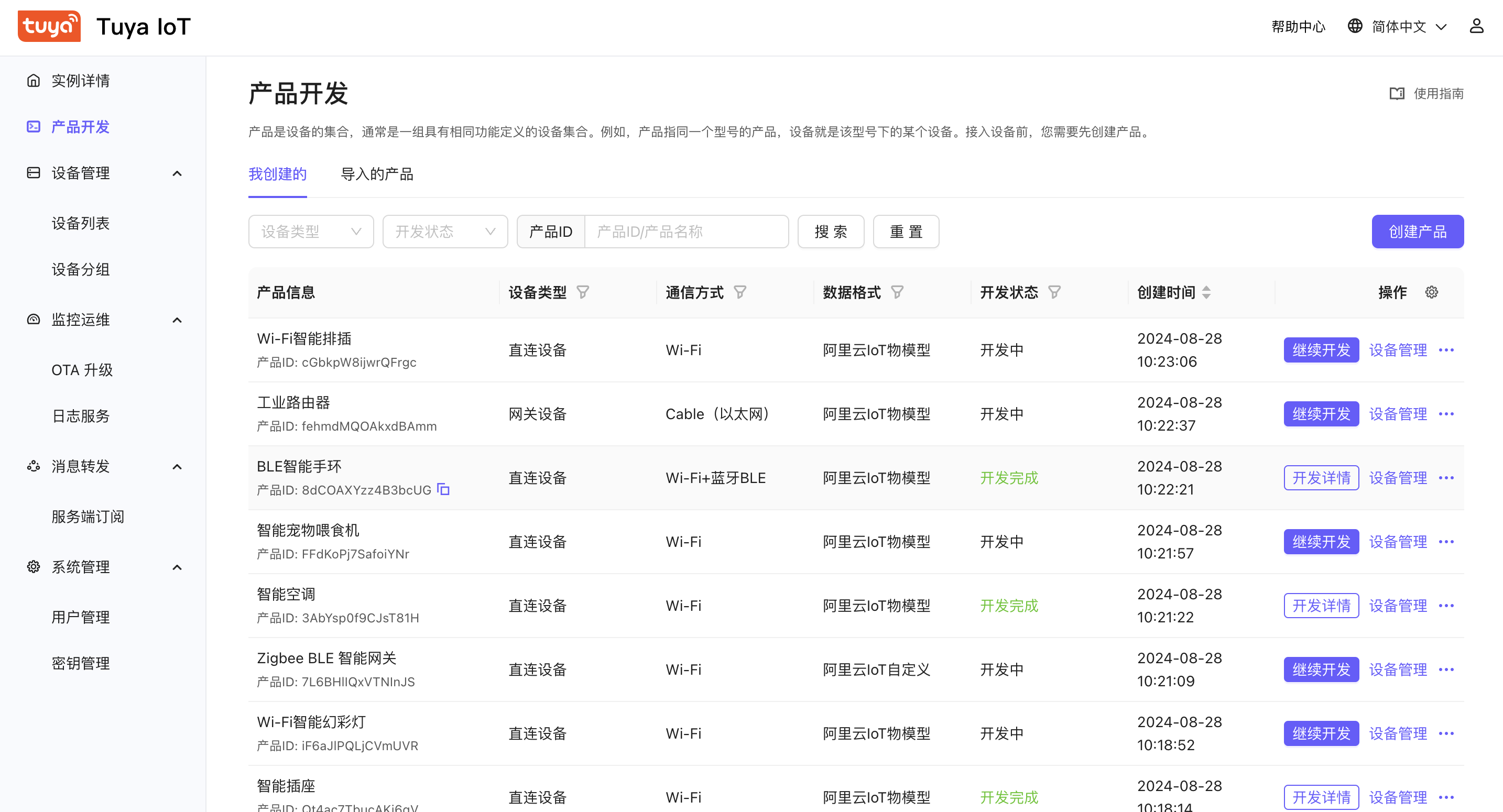Viewport: 1503px width, 812px height.
Task: Open the 使用指南 link
Action: pos(1438,93)
